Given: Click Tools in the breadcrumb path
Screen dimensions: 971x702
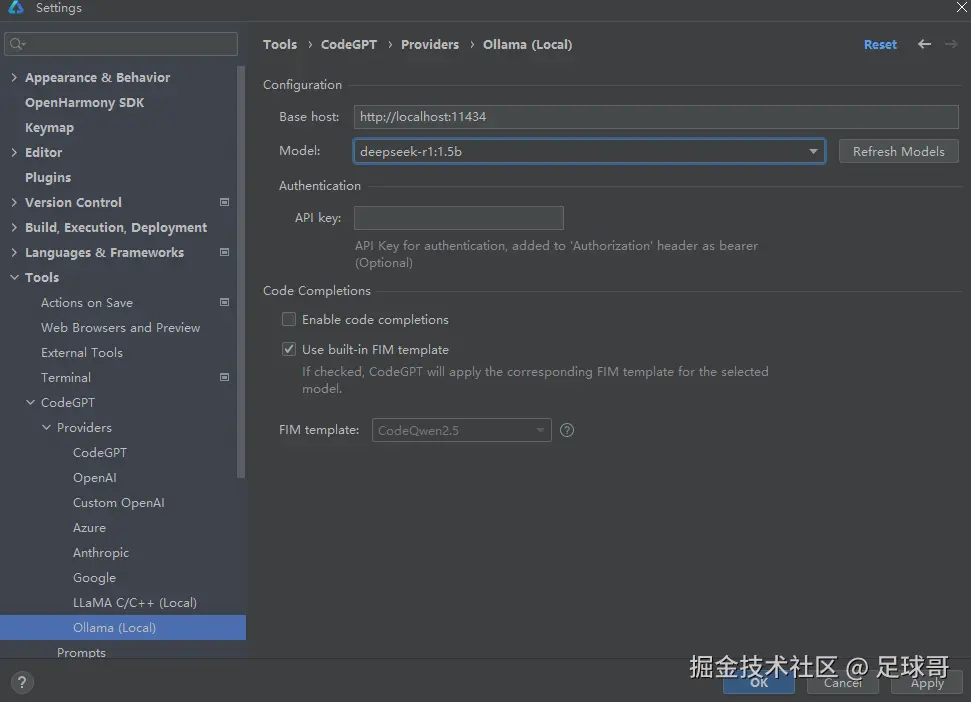Looking at the screenshot, I should pos(280,45).
